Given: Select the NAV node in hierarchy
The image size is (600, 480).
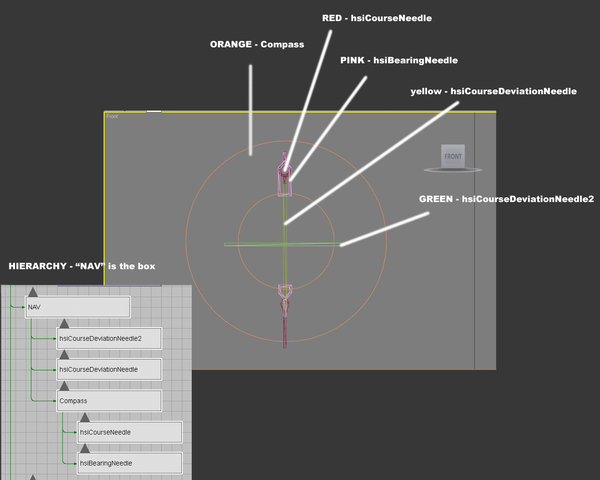Looking at the screenshot, I should click(x=78, y=307).
